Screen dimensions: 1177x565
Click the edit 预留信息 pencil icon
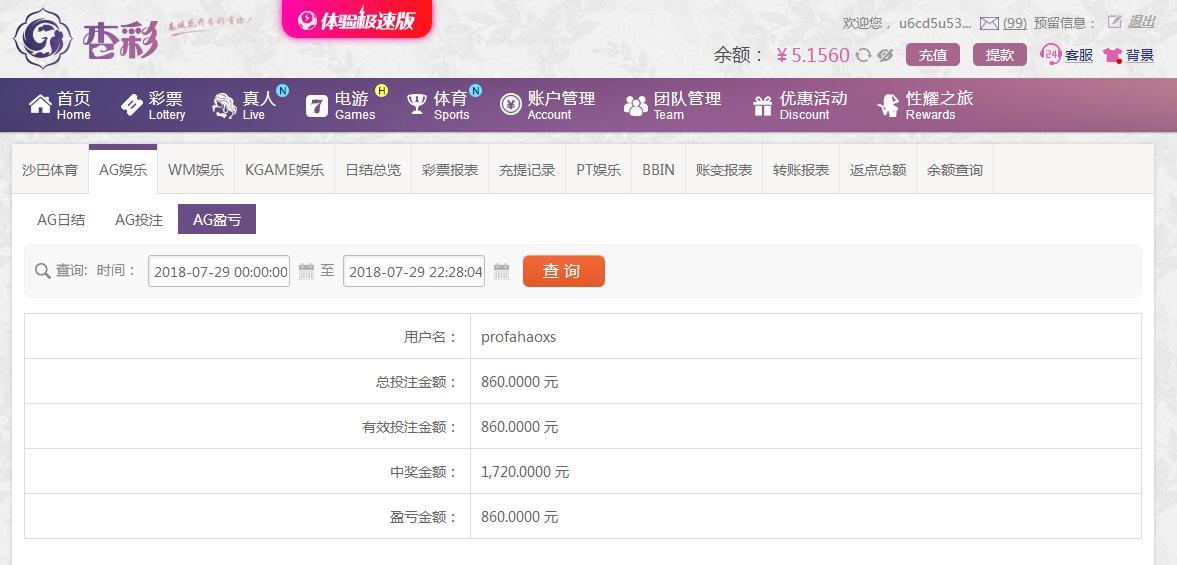(1115, 22)
